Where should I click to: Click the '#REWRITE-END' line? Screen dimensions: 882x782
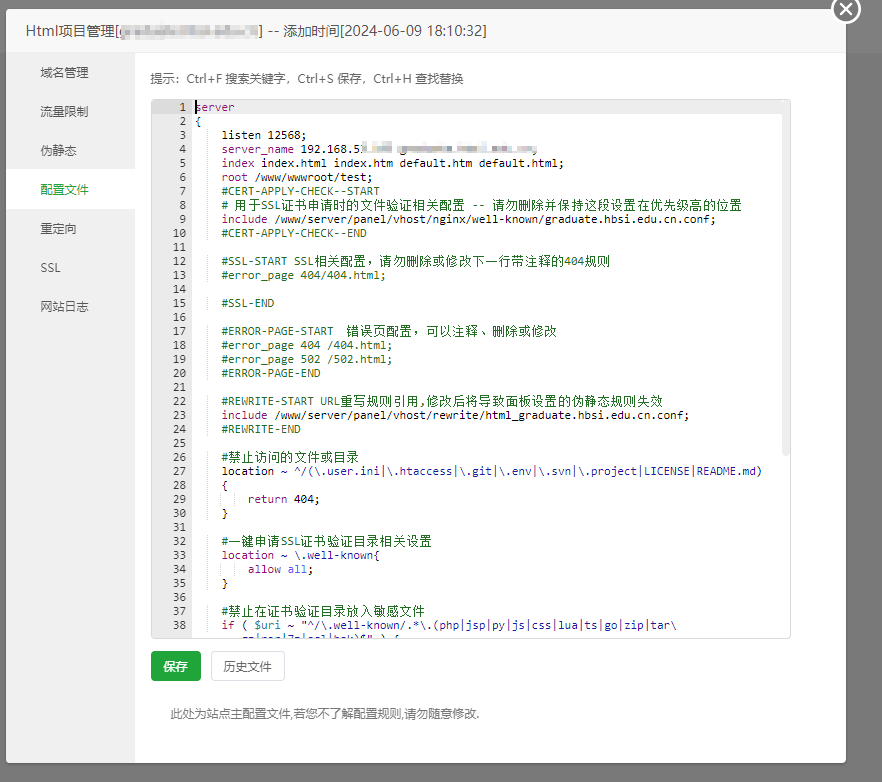coord(261,429)
